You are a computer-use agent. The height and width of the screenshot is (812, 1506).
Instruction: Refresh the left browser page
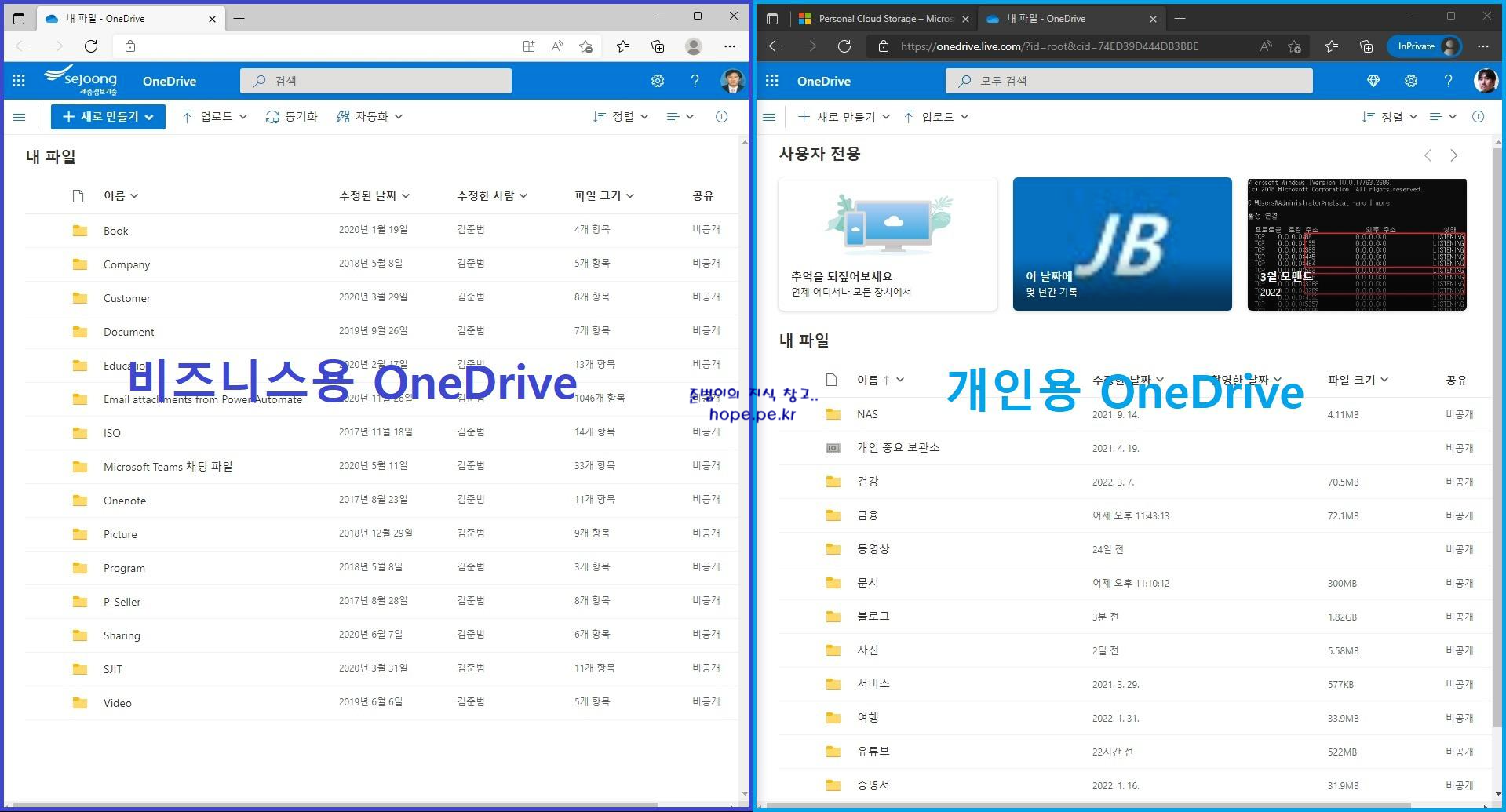coord(91,46)
